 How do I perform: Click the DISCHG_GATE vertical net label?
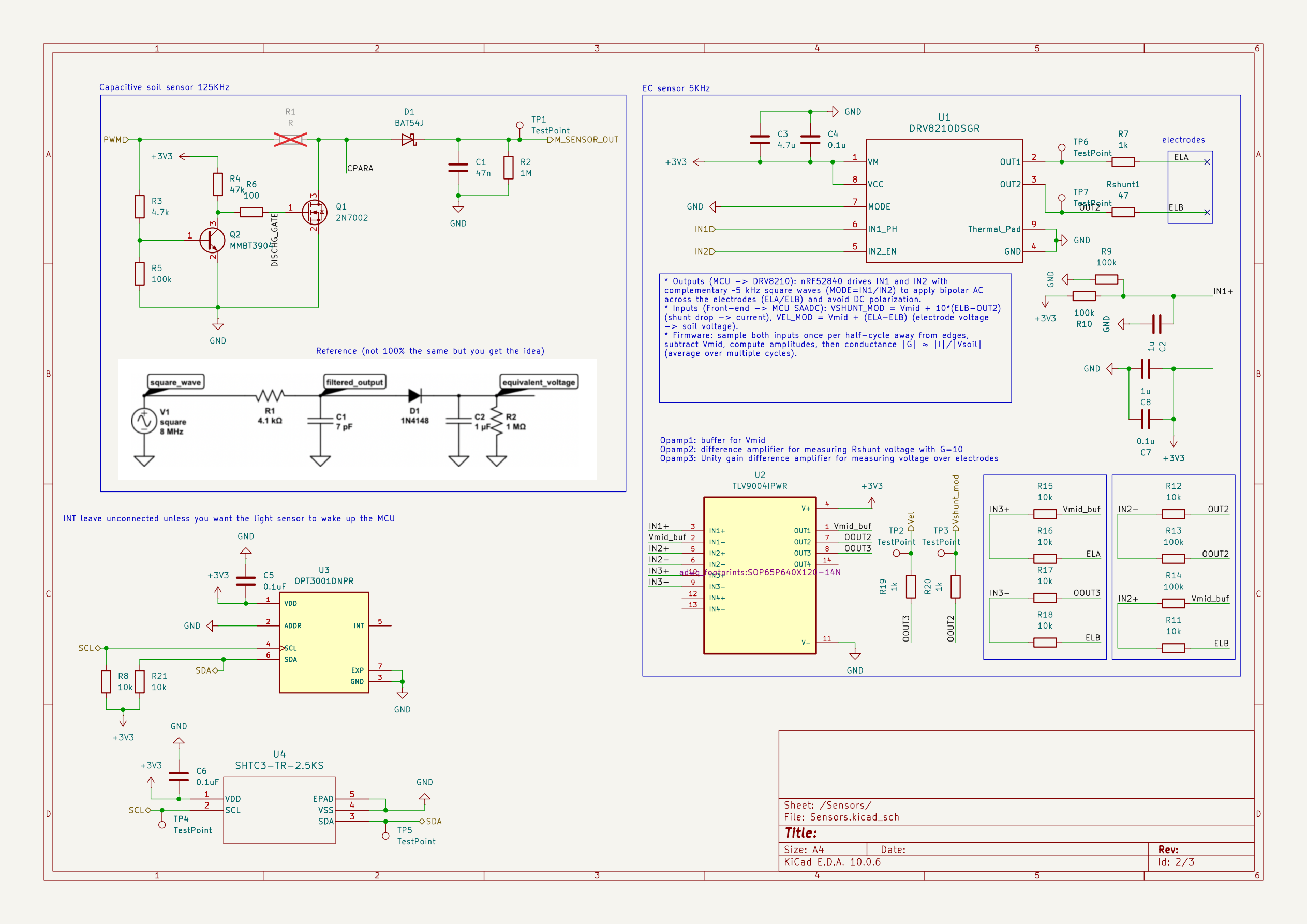click(274, 240)
